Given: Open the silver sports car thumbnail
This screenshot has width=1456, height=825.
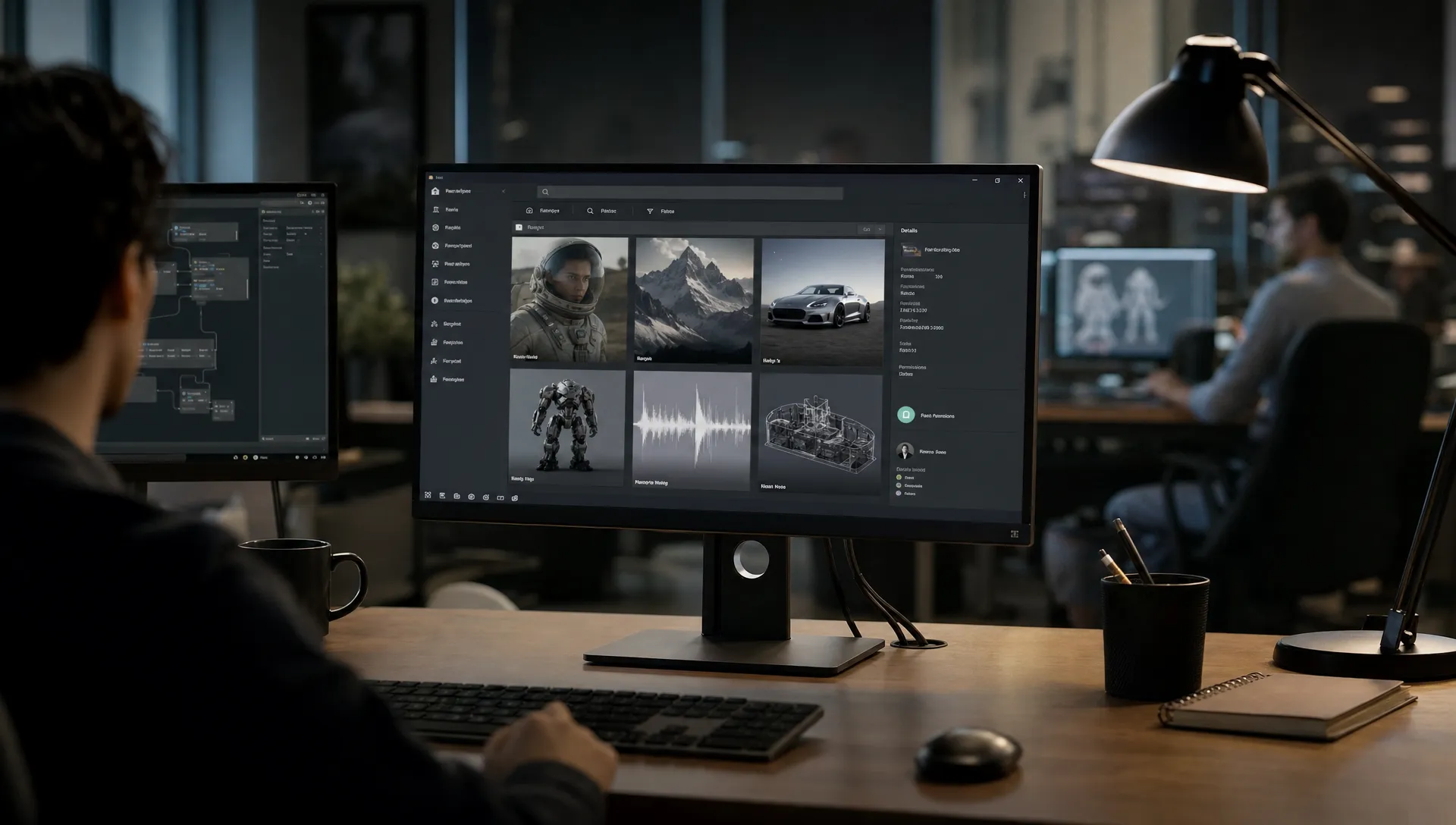Looking at the screenshot, I should click(x=823, y=302).
